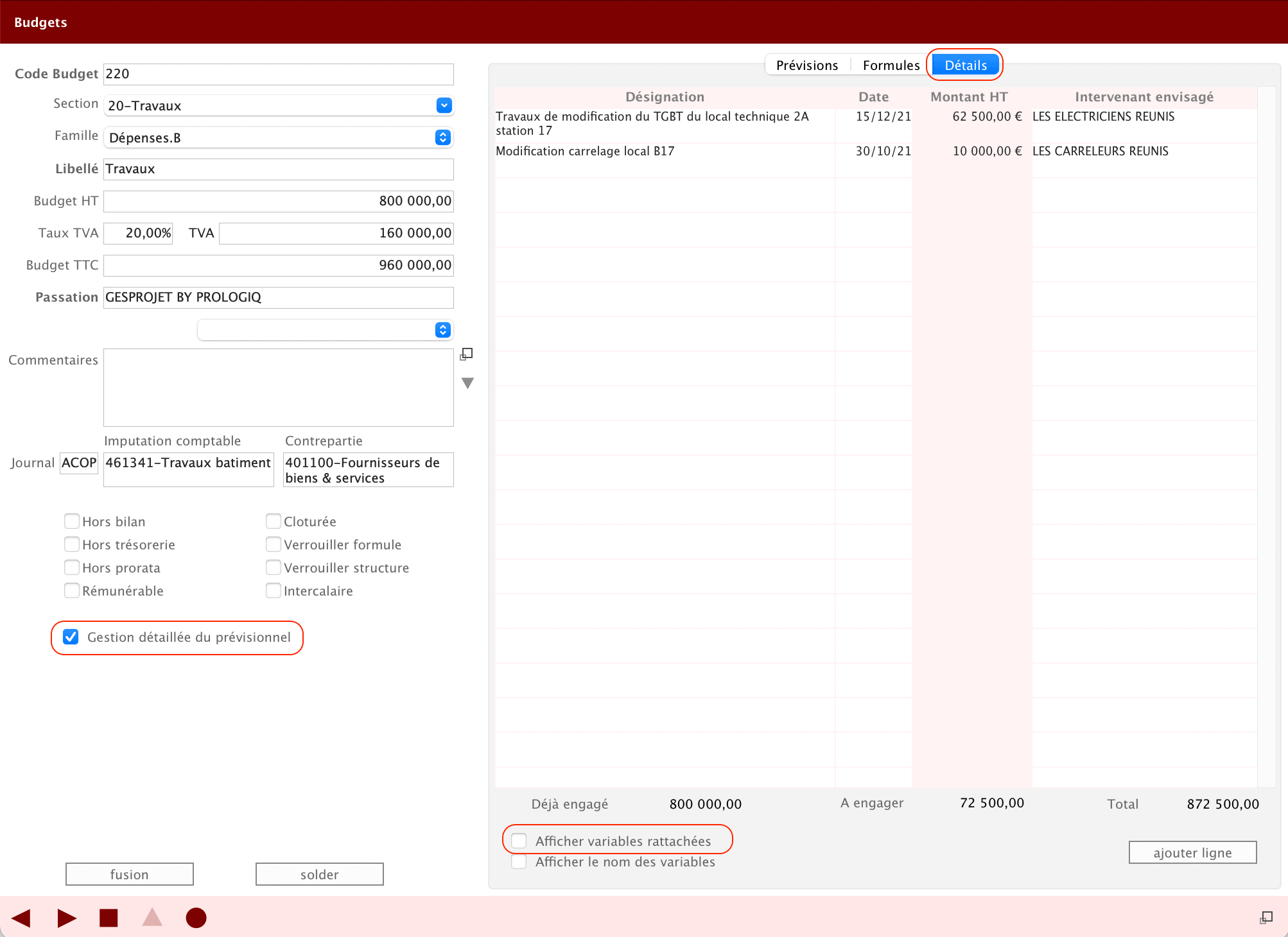Screen dimensions: 1288x937
Task: Enable Afficher variables rattachées
Action: 519,841
